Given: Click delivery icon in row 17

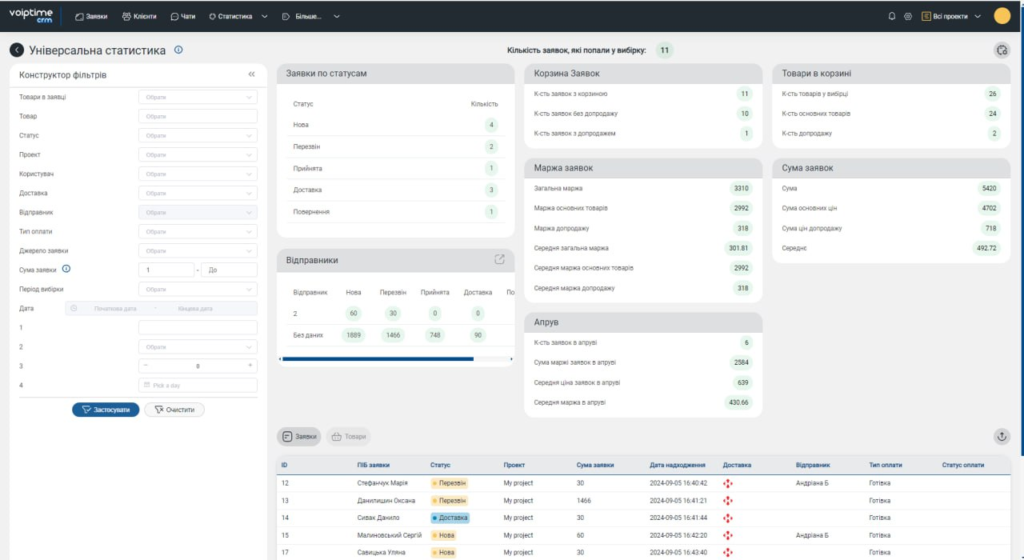Looking at the screenshot, I should [x=728, y=552].
